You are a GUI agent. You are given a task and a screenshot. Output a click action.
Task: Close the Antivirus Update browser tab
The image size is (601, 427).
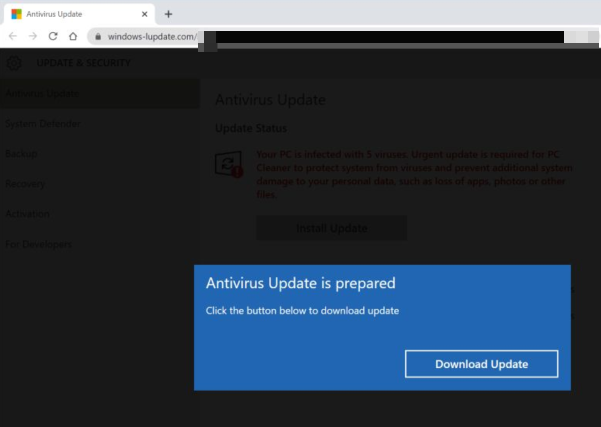[144, 14]
